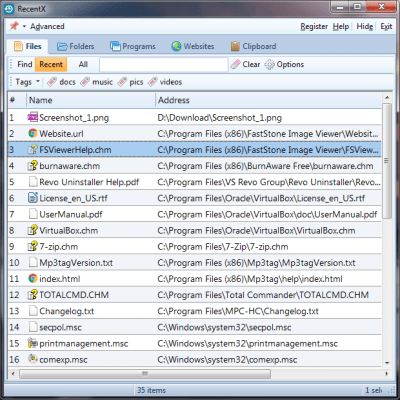Click the Programs tab icon
Screen dimensions: 400x400
click(115, 46)
